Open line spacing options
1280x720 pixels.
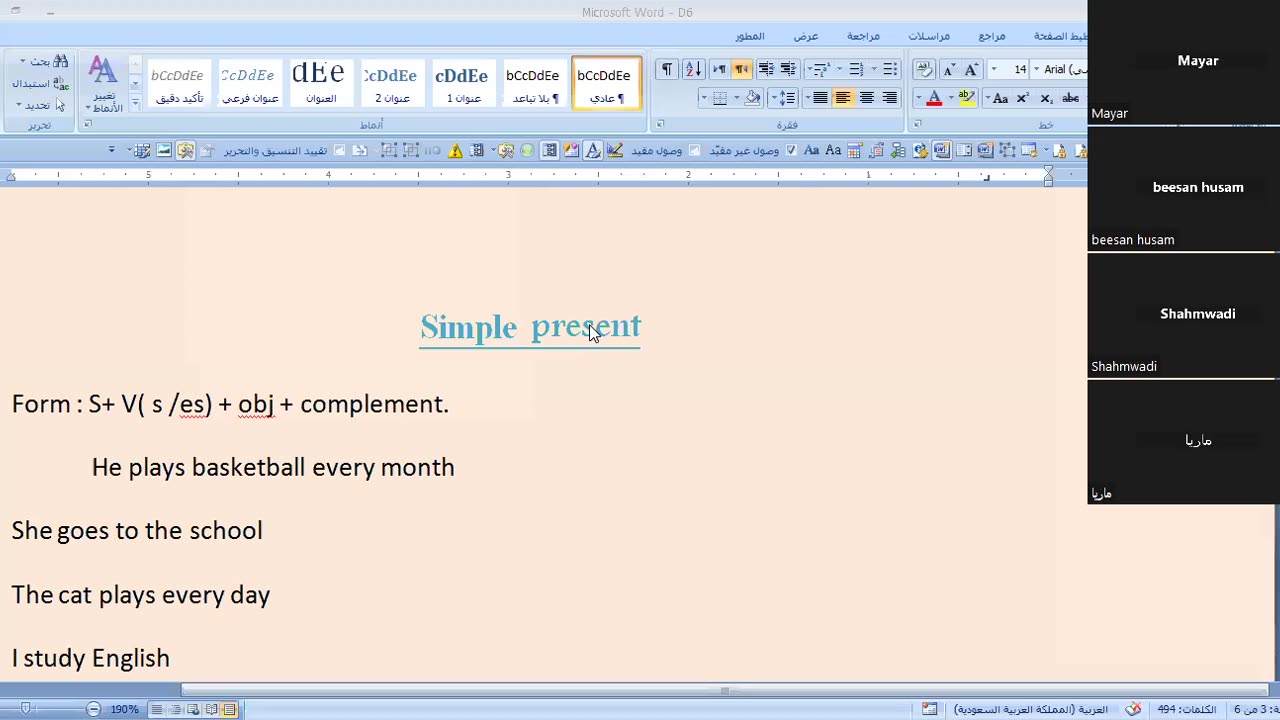787,98
